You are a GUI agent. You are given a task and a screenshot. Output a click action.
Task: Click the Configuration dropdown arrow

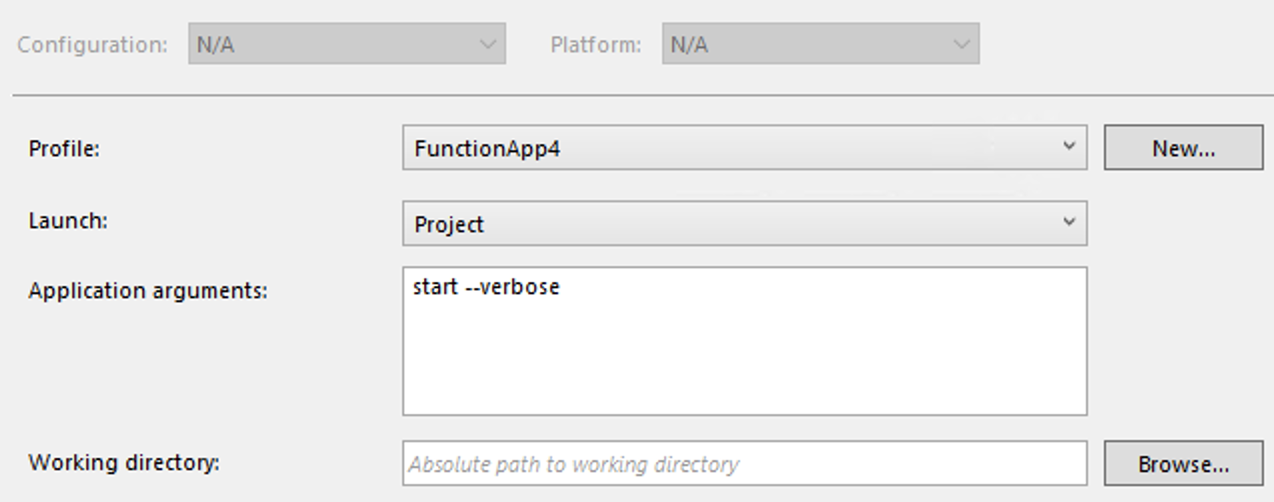tap(487, 45)
